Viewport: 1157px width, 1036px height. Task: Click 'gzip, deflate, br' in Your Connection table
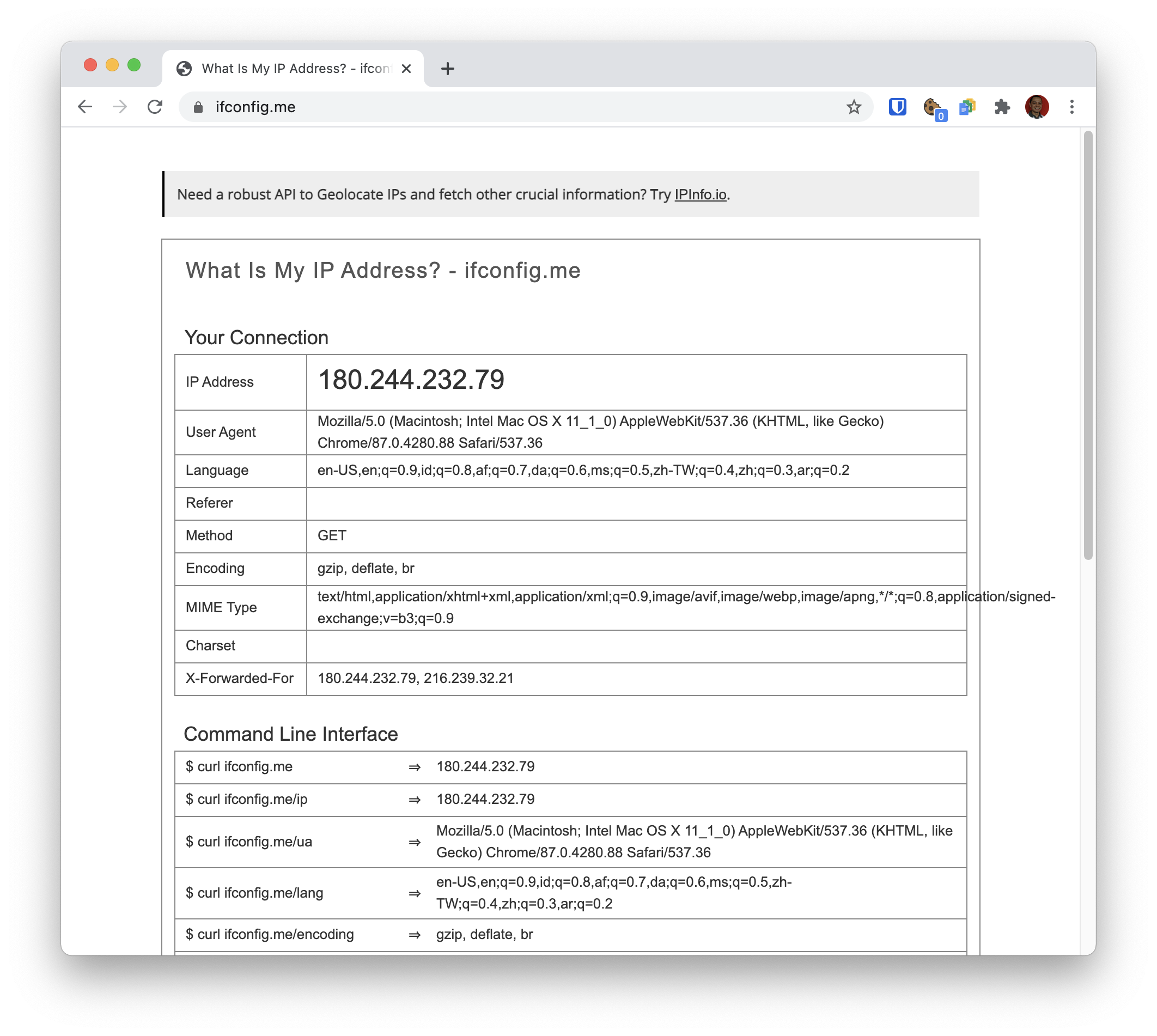point(366,568)
